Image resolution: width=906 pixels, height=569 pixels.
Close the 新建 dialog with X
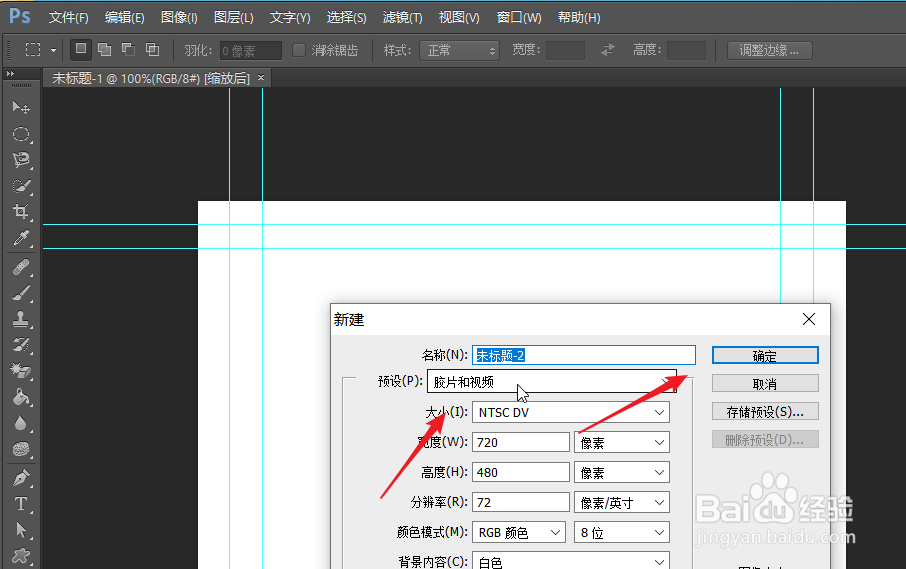809,319
